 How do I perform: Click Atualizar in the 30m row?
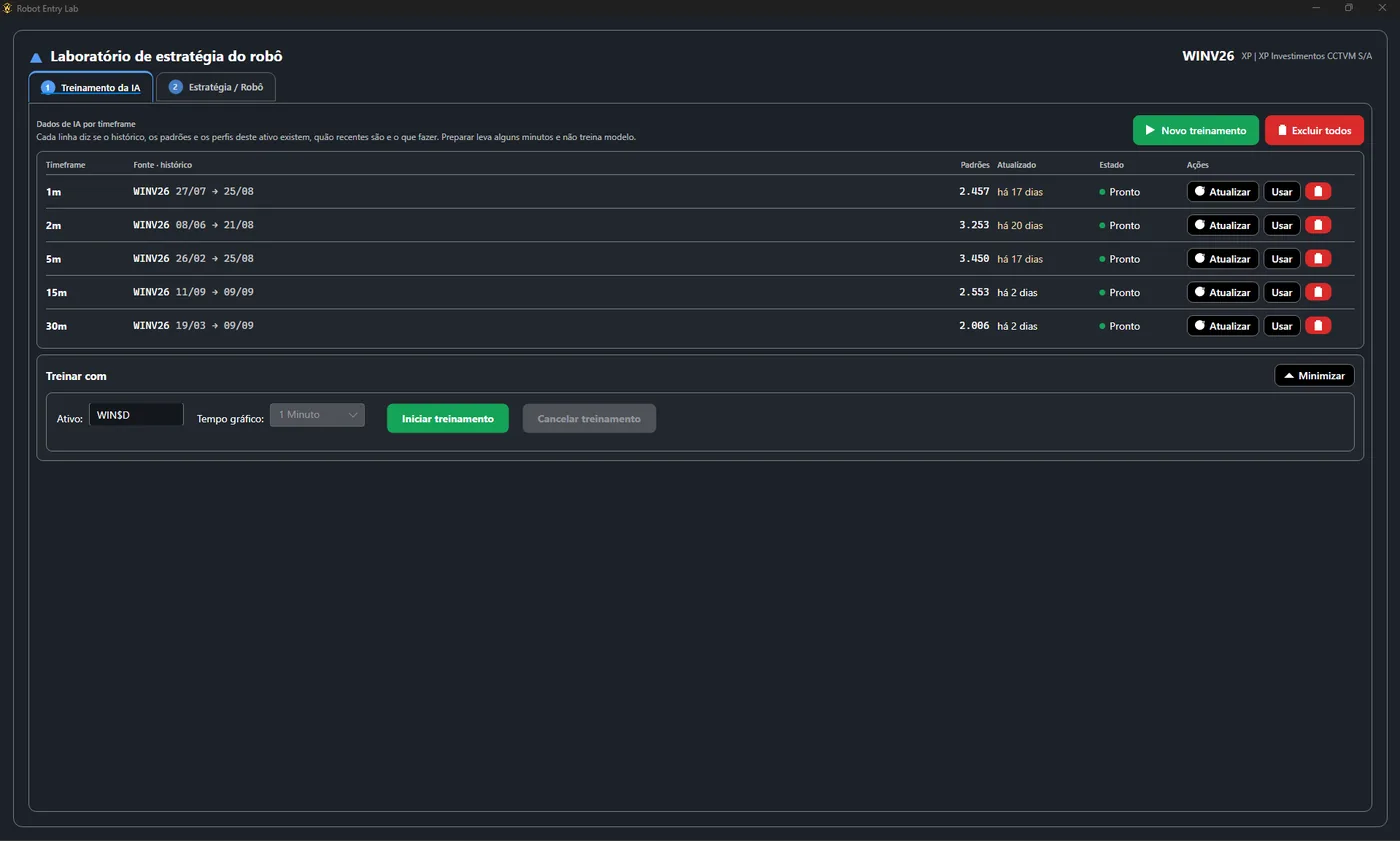pos(1222,325)
